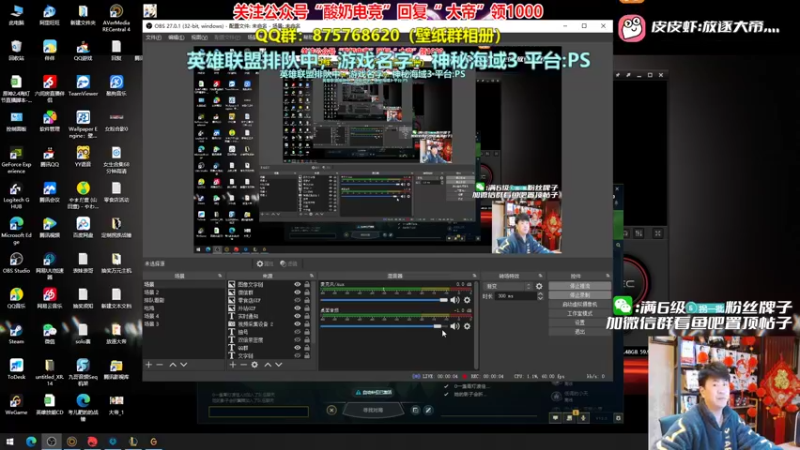
Task: Click the 寻找对局 button in League client
Action: (373, 410)
